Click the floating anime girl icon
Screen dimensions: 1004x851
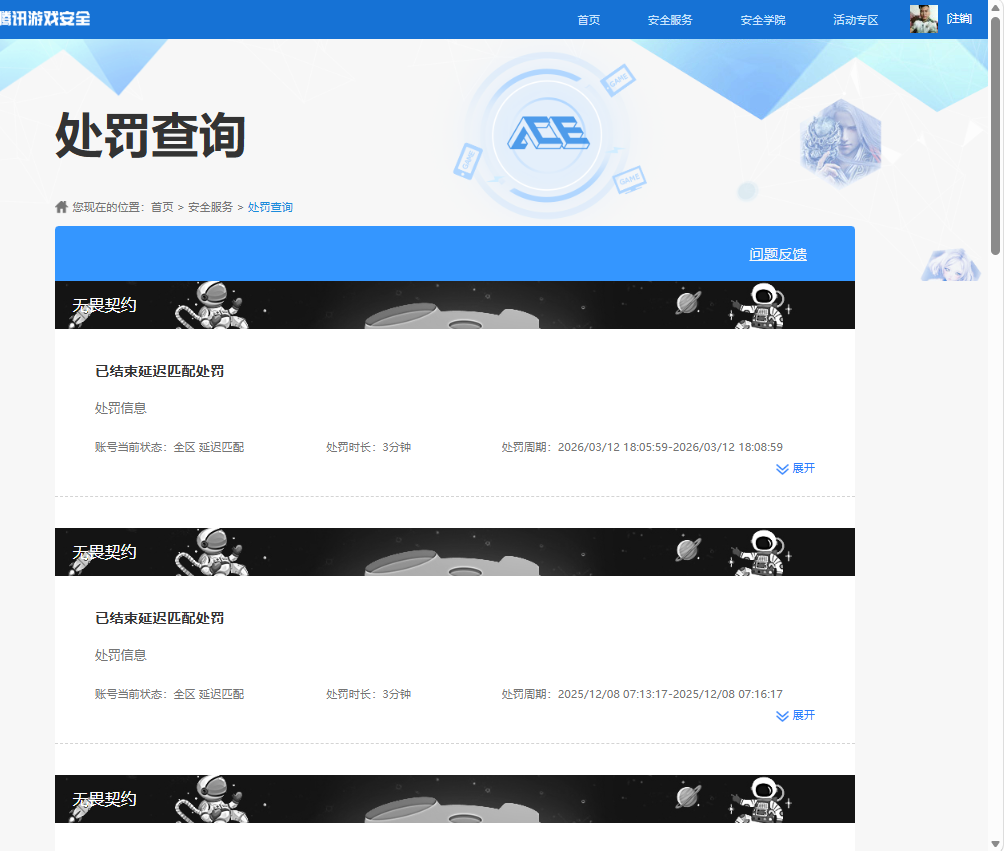coord(951,265)
